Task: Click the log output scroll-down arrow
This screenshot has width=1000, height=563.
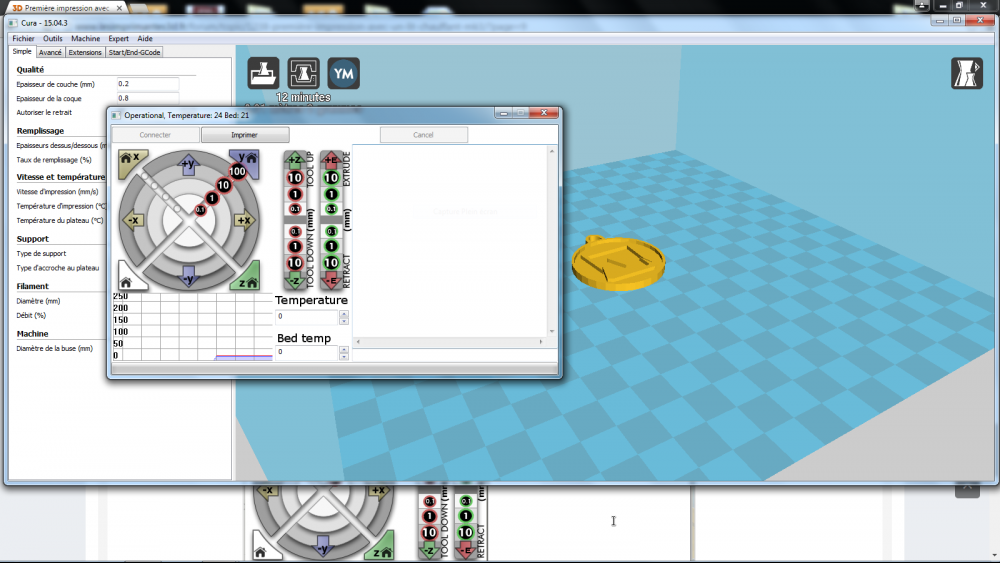Action: pos(552,332)
